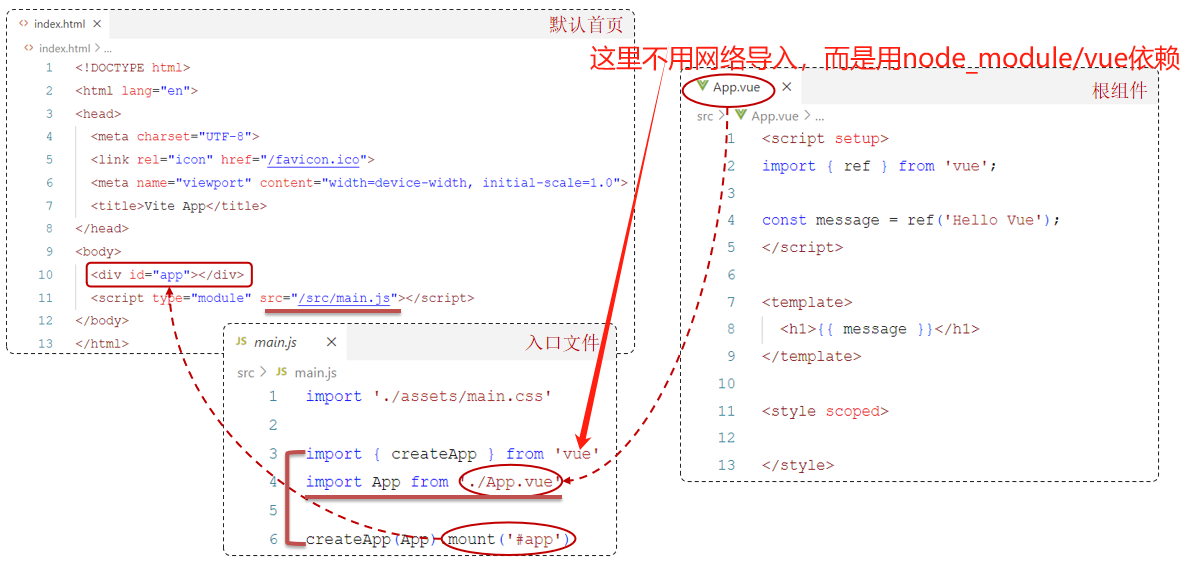
Task: Open the App.vue editor tab
Action: pyautogui.click(x=741, y=87)
